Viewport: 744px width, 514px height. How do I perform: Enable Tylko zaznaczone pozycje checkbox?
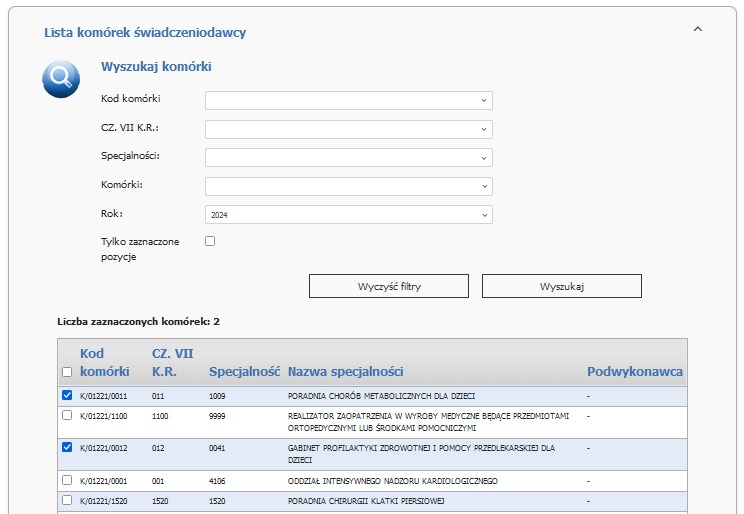tap(210, 241)
